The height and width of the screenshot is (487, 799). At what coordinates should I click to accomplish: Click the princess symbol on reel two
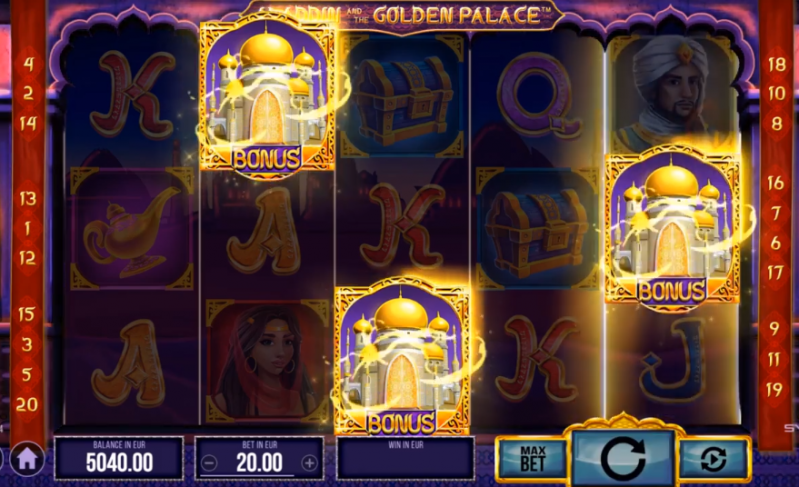(x=266, y=362)
